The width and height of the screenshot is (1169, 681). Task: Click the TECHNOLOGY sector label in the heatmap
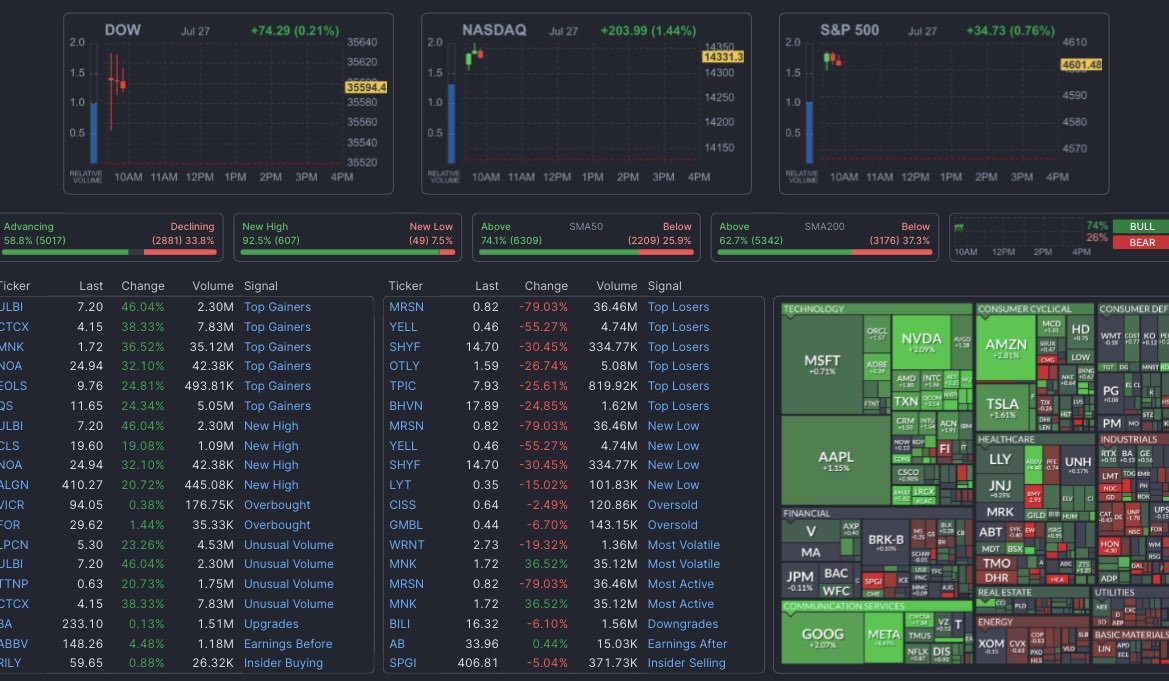[813, 309]
